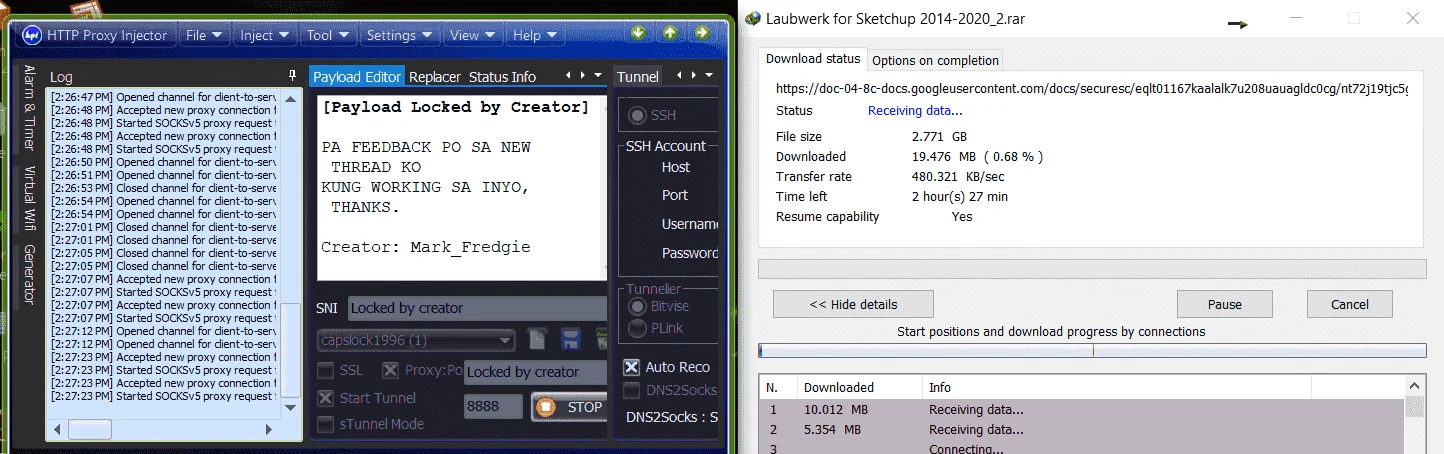Viewport: 1444px width, 454px height.
Task: Toggle the Auto Reconnect checkbox
Action: [x=632, y=367]
